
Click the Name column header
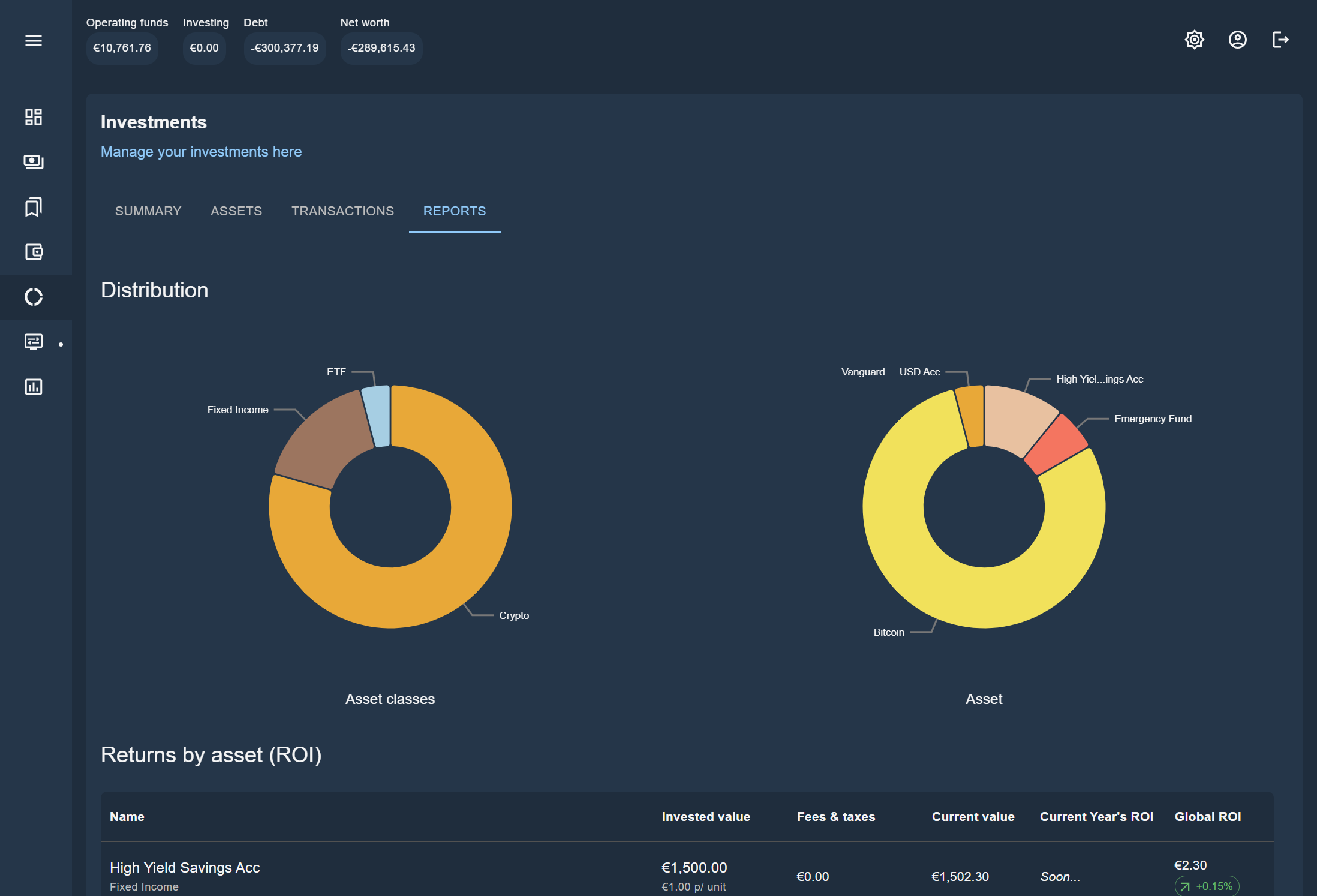[x=127, y=817]
